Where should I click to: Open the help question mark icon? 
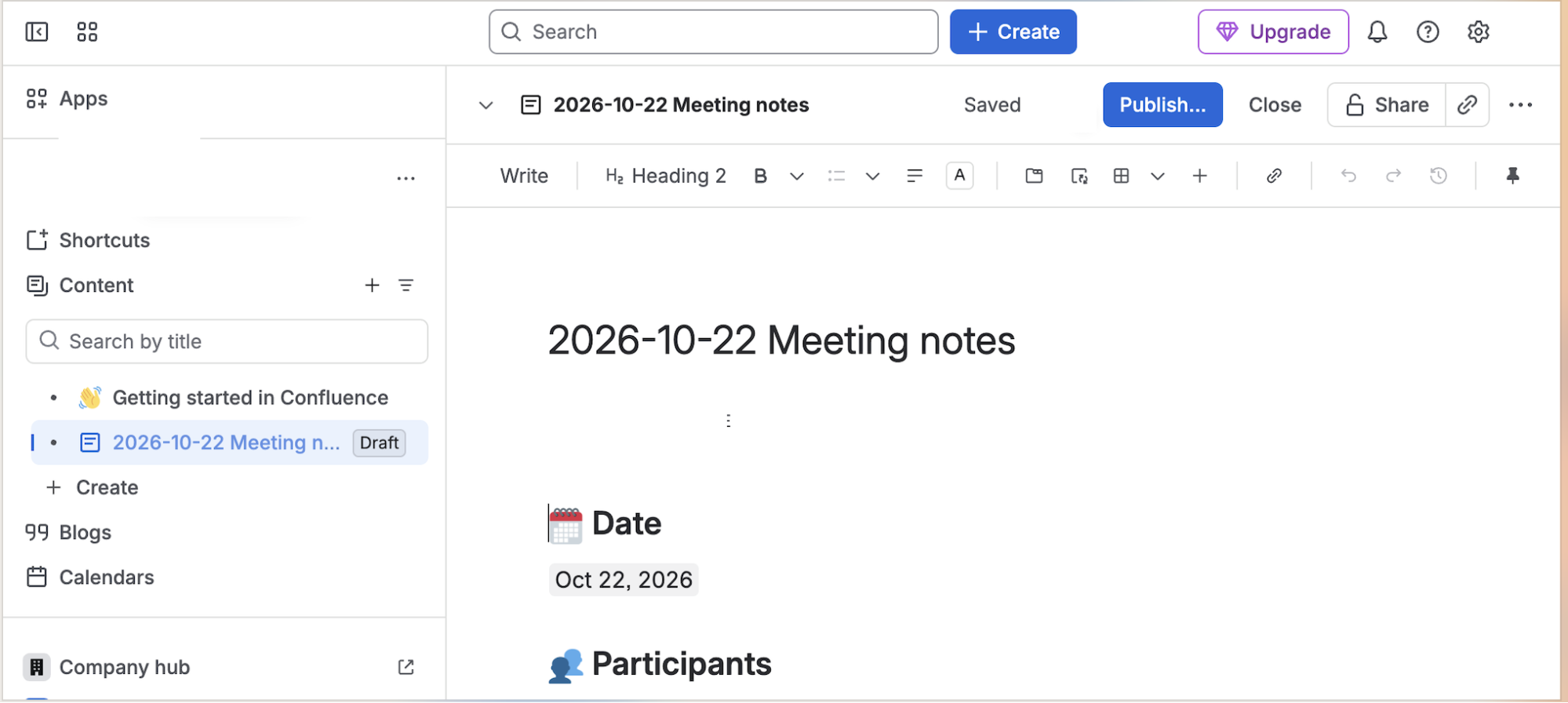1428,32
